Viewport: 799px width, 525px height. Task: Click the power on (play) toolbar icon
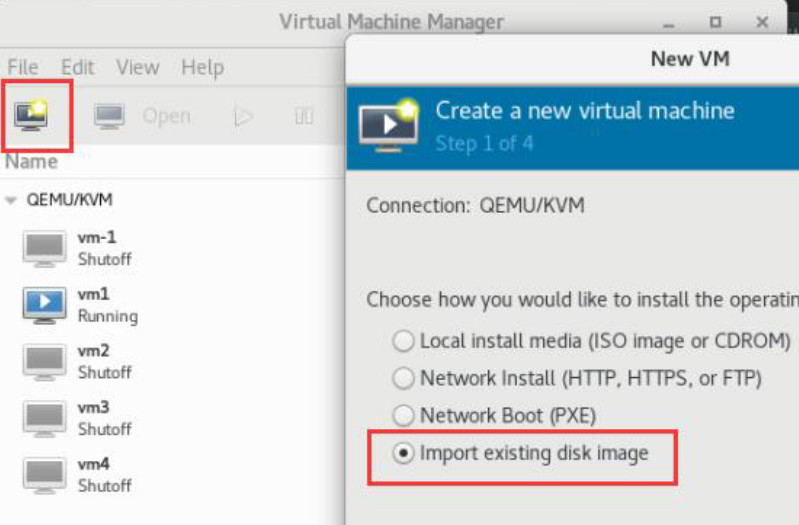pyautogui.click(x=244, y=117)
